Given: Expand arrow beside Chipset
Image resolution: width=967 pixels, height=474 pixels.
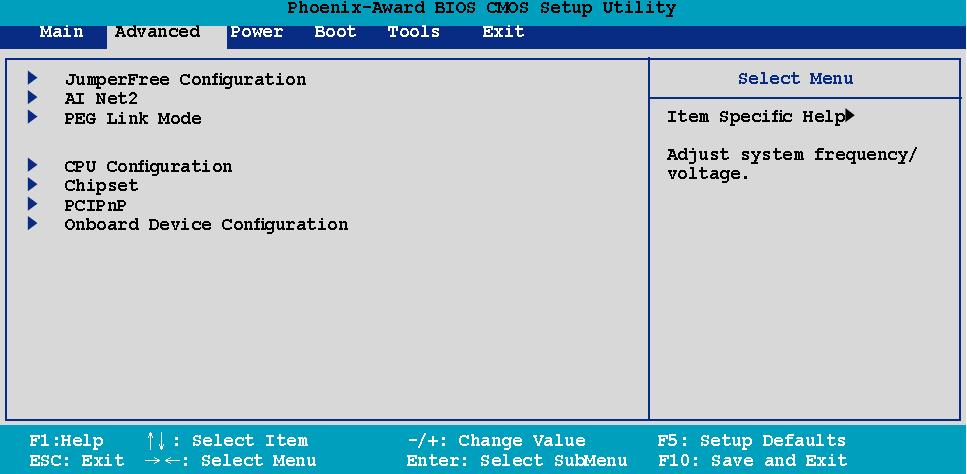Looking at the screenshot, I should [33, 184].
